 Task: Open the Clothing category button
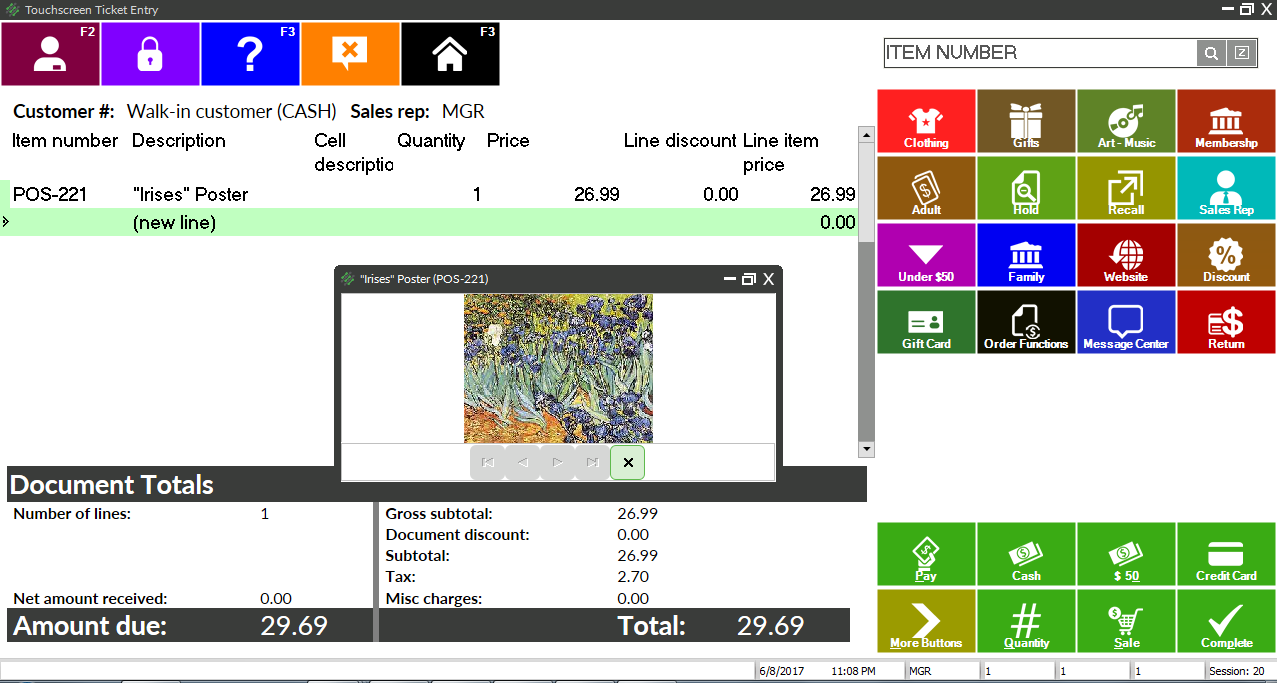coord(926,122)
